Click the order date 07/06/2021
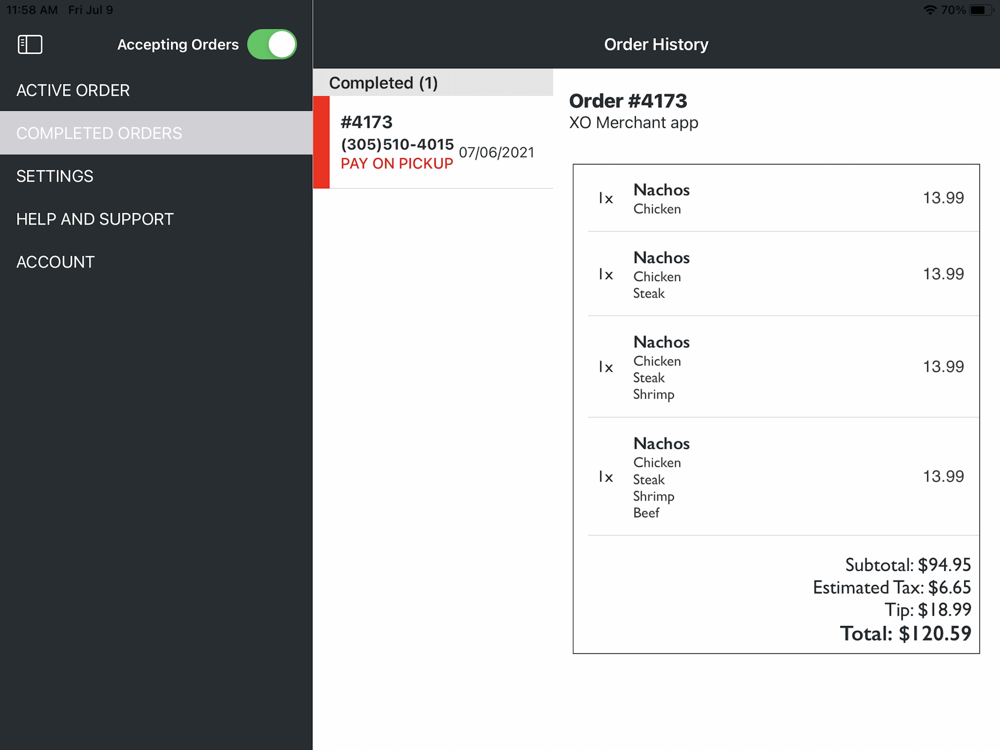Viewport: 1000px width, 750px height. (496, 152)
